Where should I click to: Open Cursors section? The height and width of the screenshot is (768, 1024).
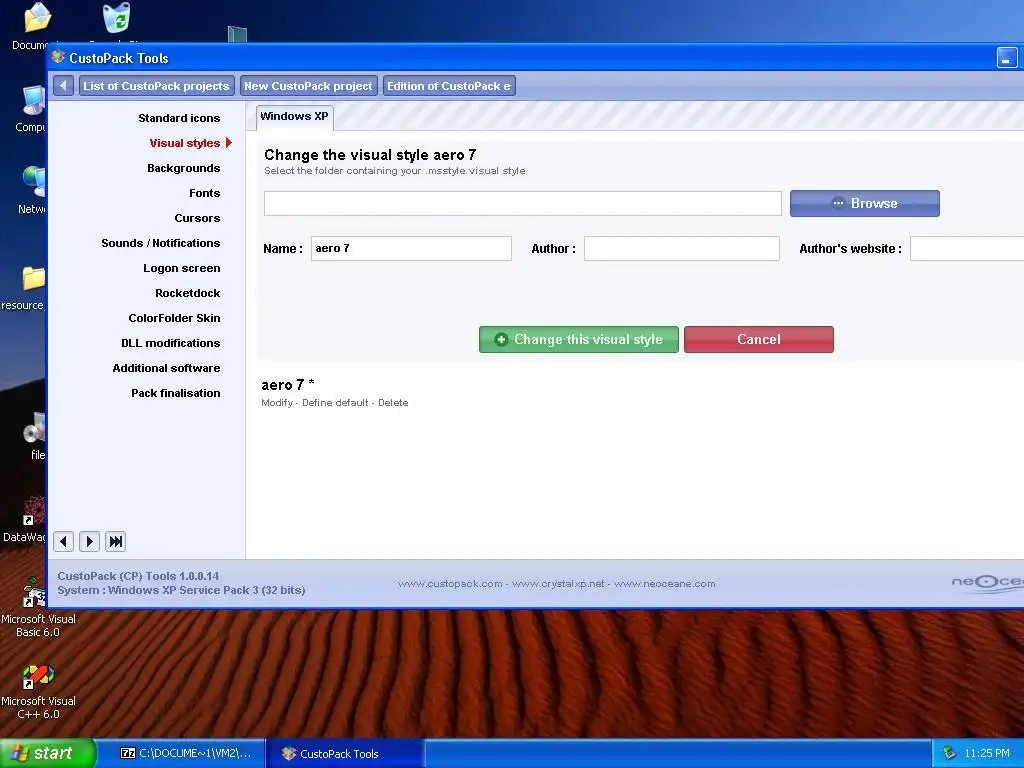[x=197, y=218]
